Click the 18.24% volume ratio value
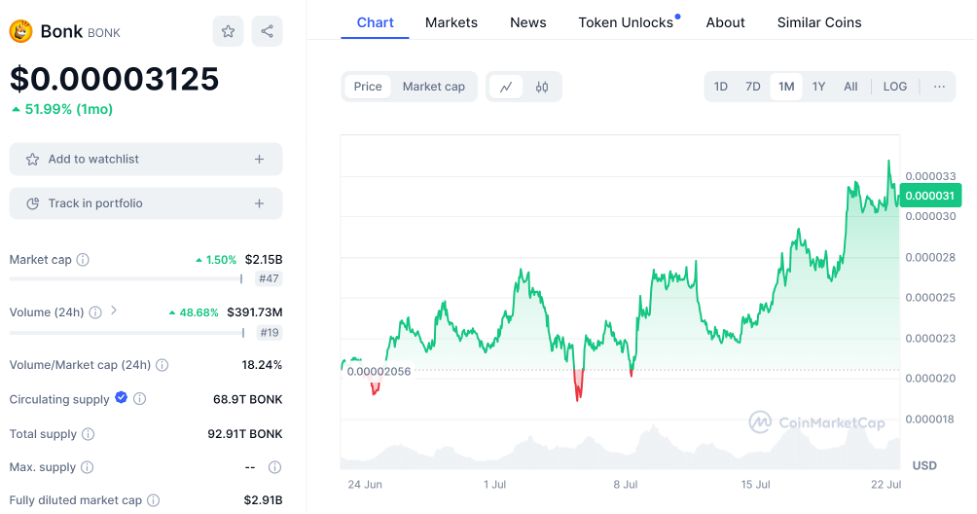This screenshot has width=977, height=514. [262, 365]
